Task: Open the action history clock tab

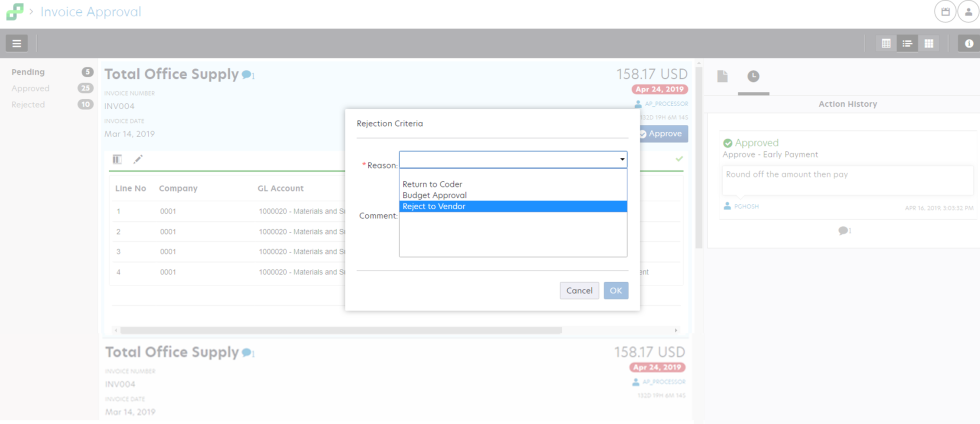Action: [753, 76]
